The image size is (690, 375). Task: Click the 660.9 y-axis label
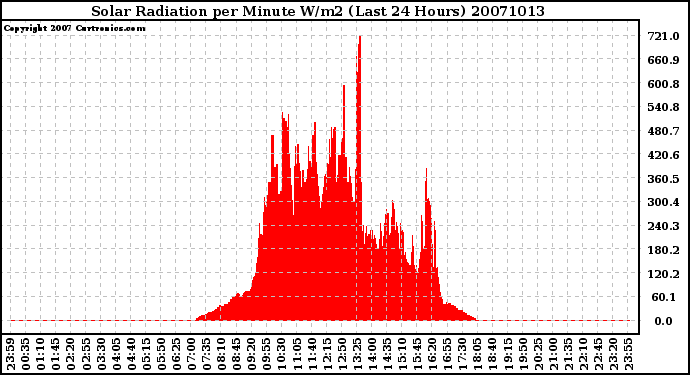(x=663, y=60)
